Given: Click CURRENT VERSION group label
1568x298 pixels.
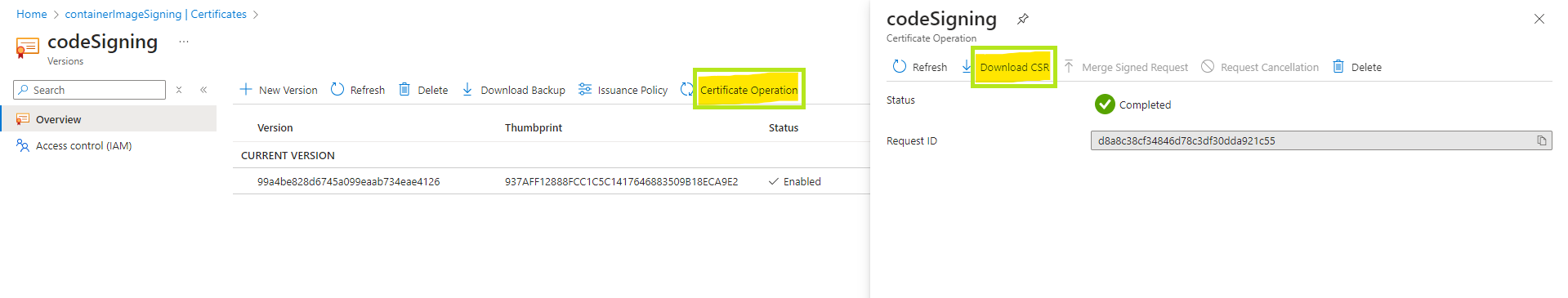Looking at the screenshot, I should [288, 155].
